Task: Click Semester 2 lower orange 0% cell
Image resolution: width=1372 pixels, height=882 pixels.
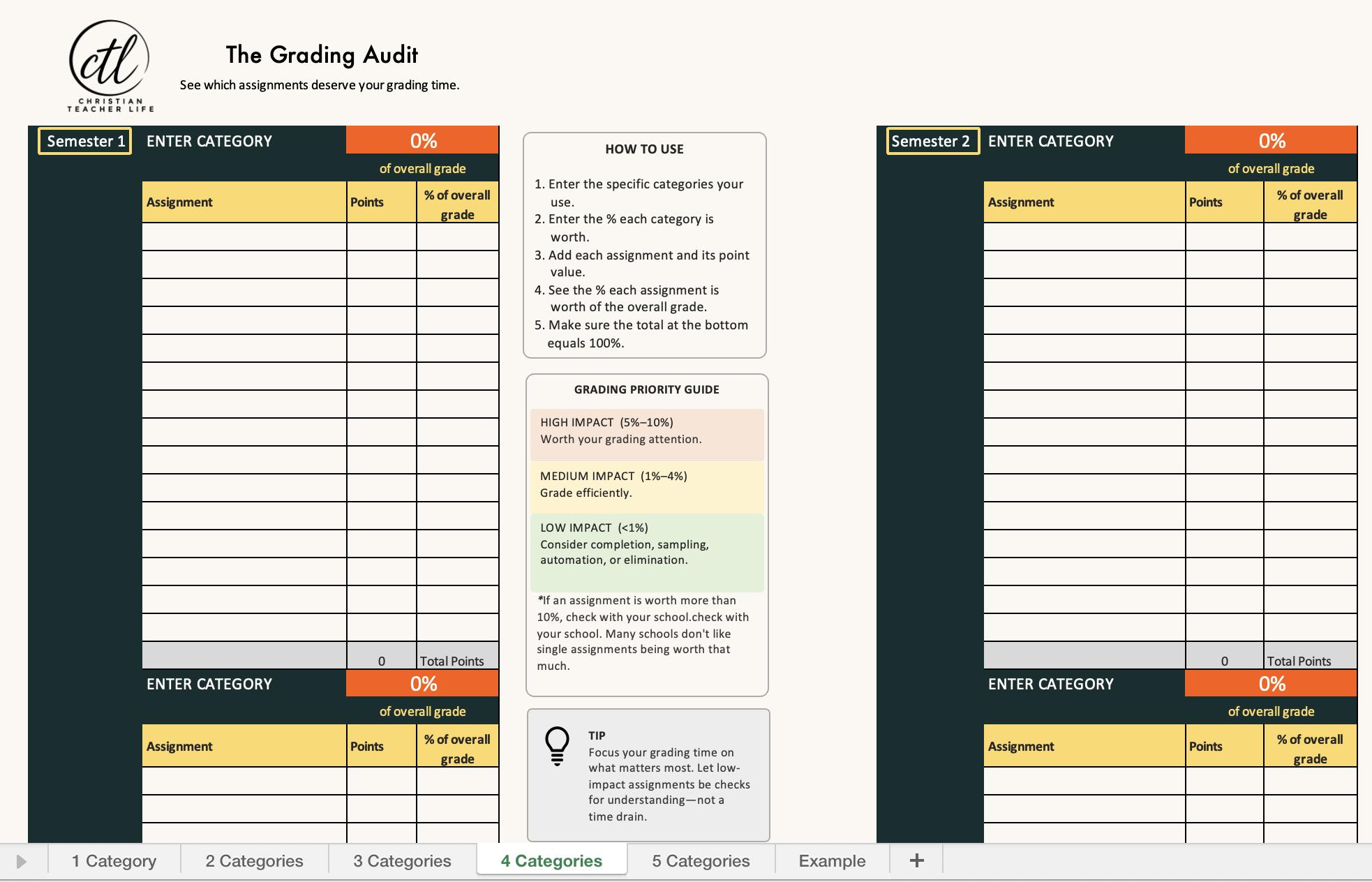Action: 1271,683
